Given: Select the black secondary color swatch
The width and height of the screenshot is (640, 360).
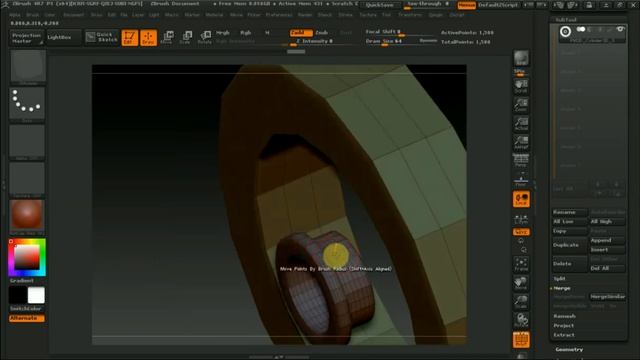Looking at the screenshot, I should coord(18,295).
